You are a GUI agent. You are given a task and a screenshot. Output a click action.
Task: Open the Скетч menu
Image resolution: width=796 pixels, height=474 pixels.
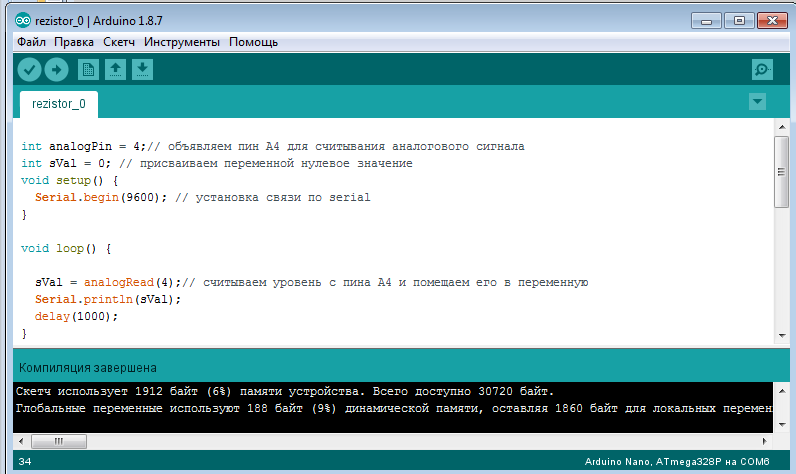click(119, 42)
